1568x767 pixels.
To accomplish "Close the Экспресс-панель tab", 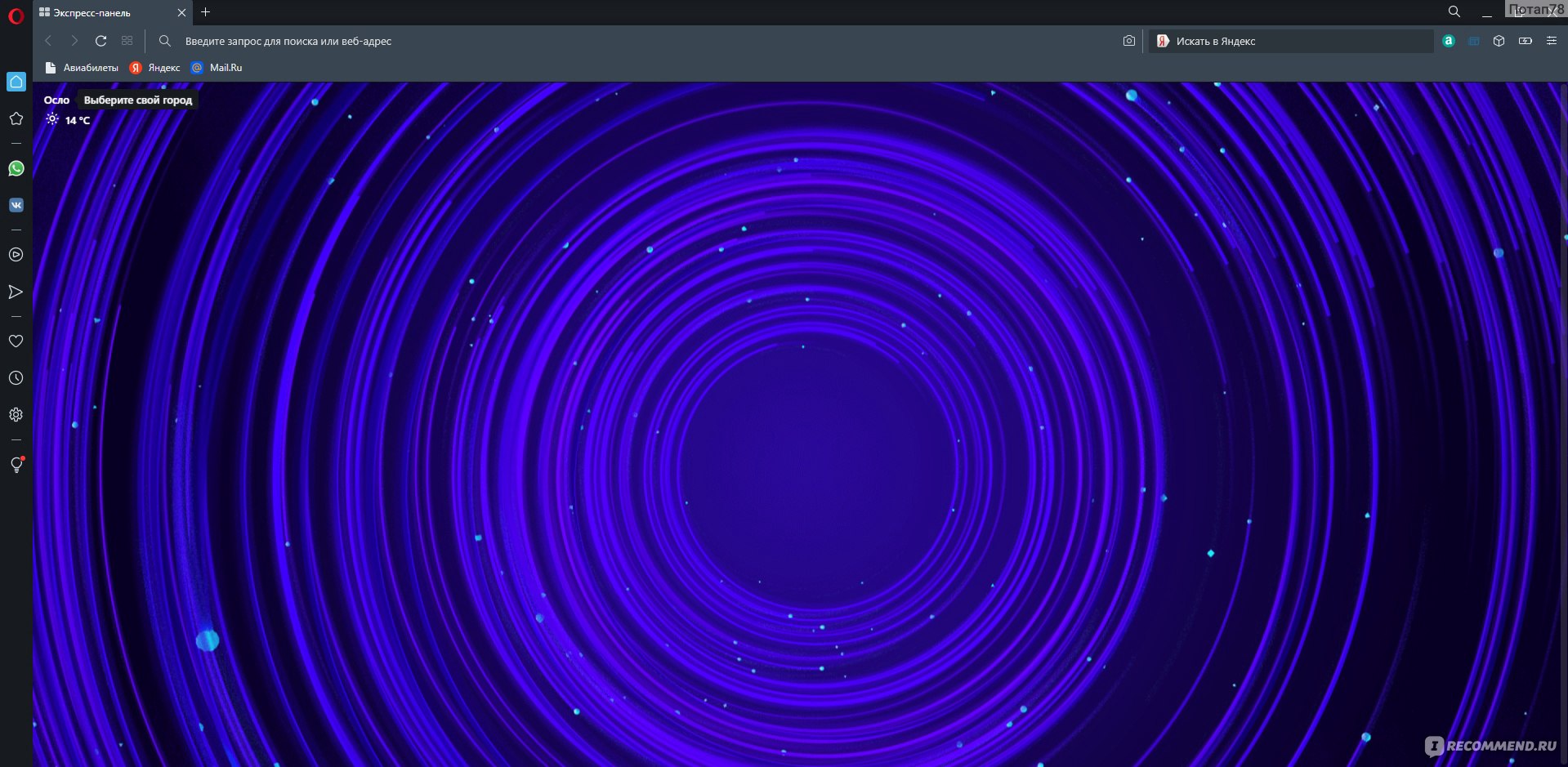I will (x=181, y=12).
